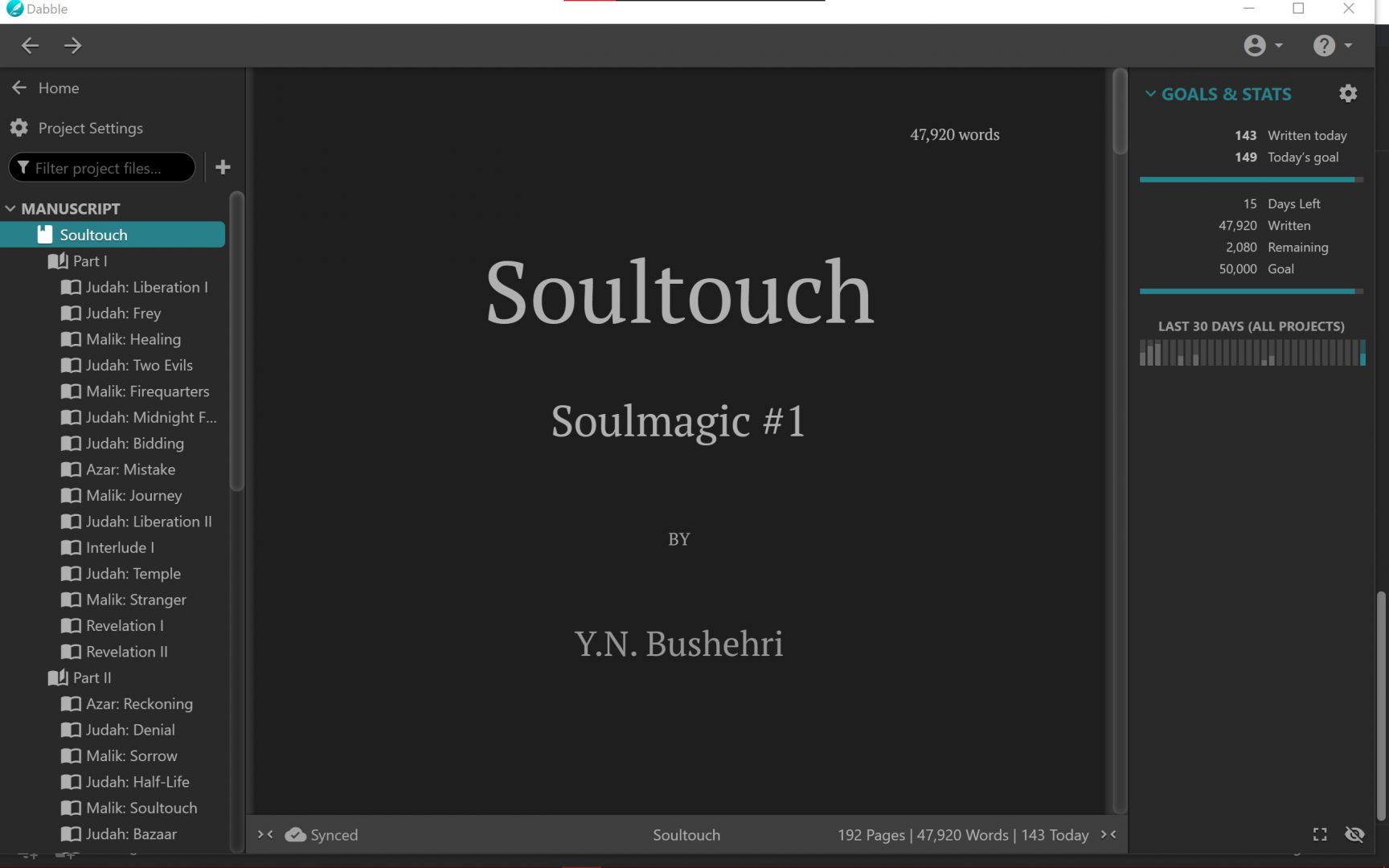
Task: Open the account profile dropdown
Action: click(1262, 46)
